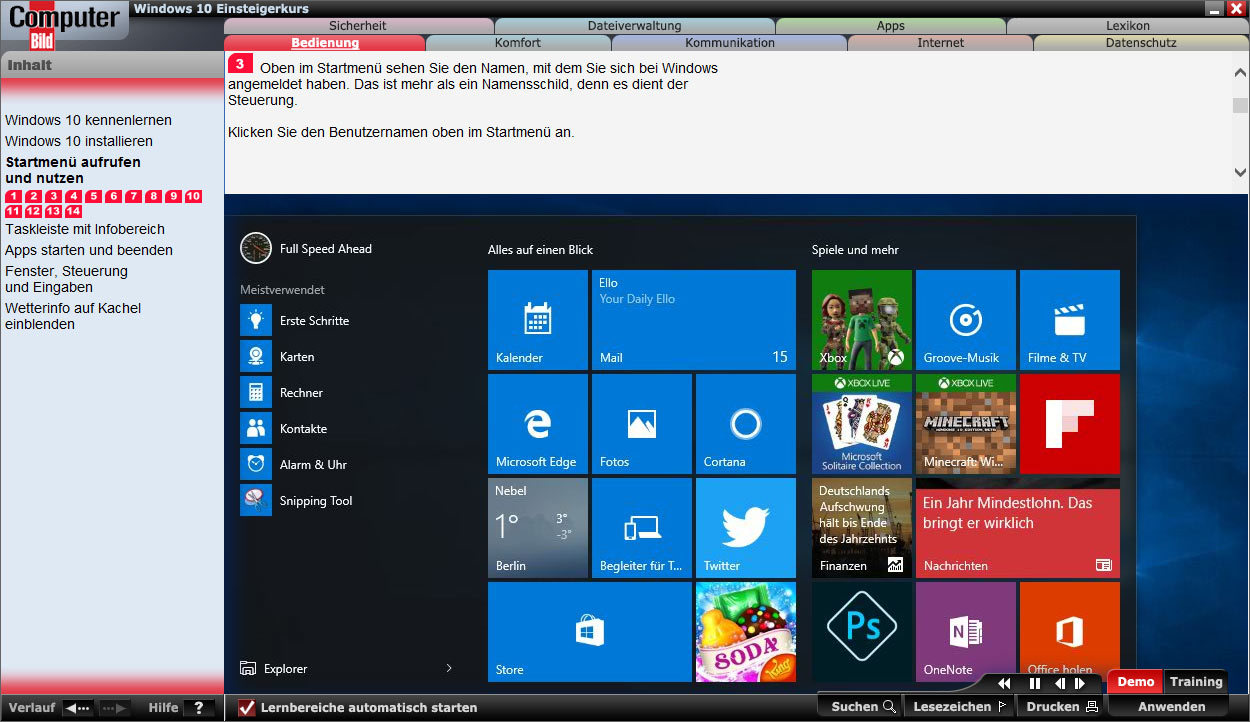Image resolution: width=1250 pixels, height=722 pixels.
Task: Pause the lesson playback
Action: click(1035, 684)
